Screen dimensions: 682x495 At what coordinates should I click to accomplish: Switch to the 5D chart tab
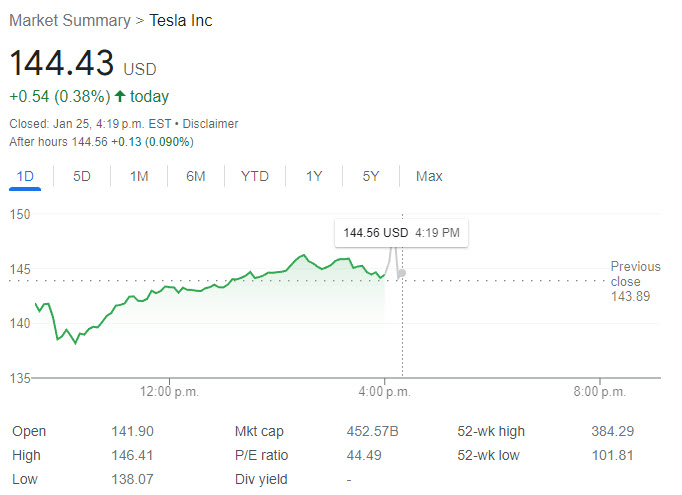pyautogui.click(x=82, y=176)
